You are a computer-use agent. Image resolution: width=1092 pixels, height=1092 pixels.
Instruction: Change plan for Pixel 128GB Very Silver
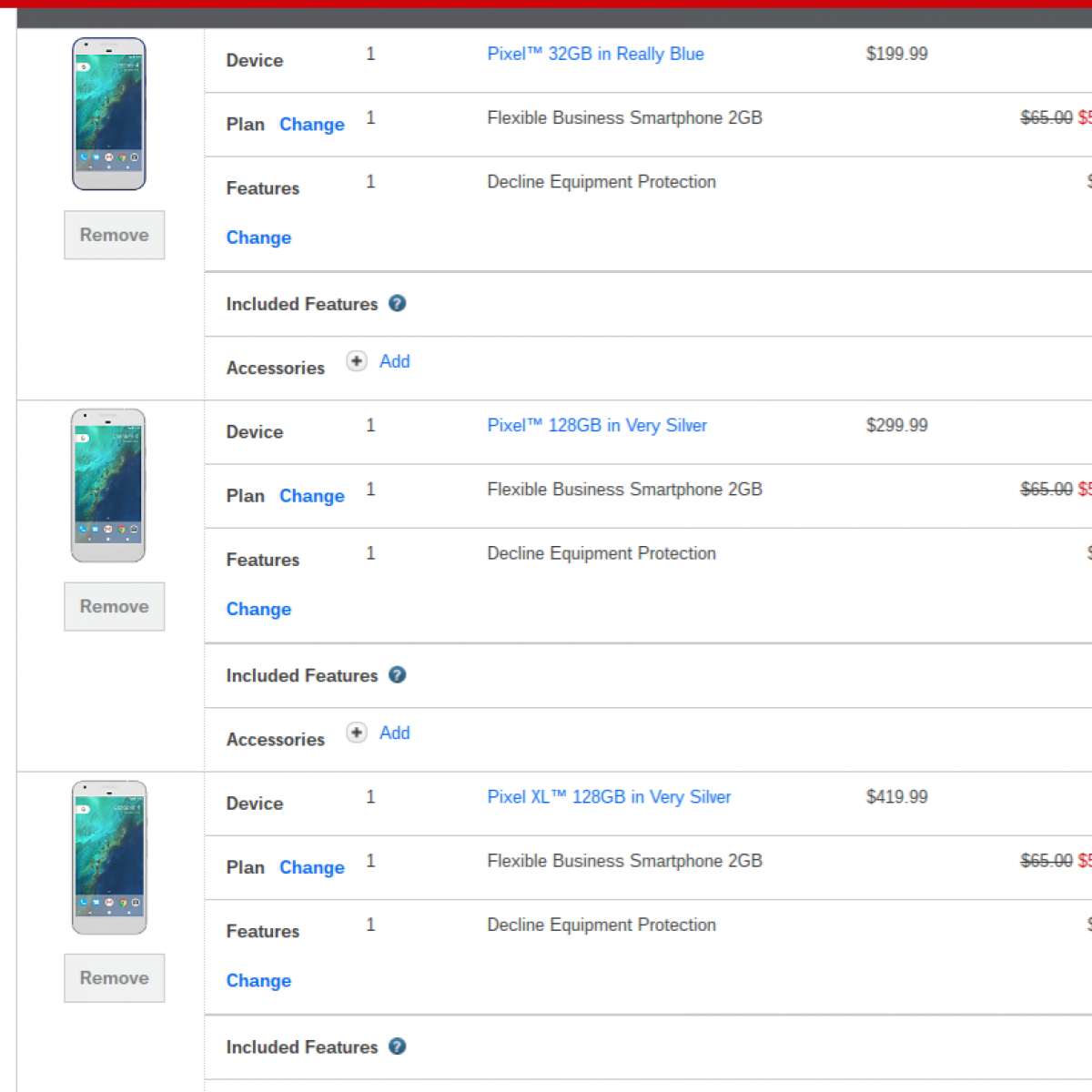(x=312, y=496)
